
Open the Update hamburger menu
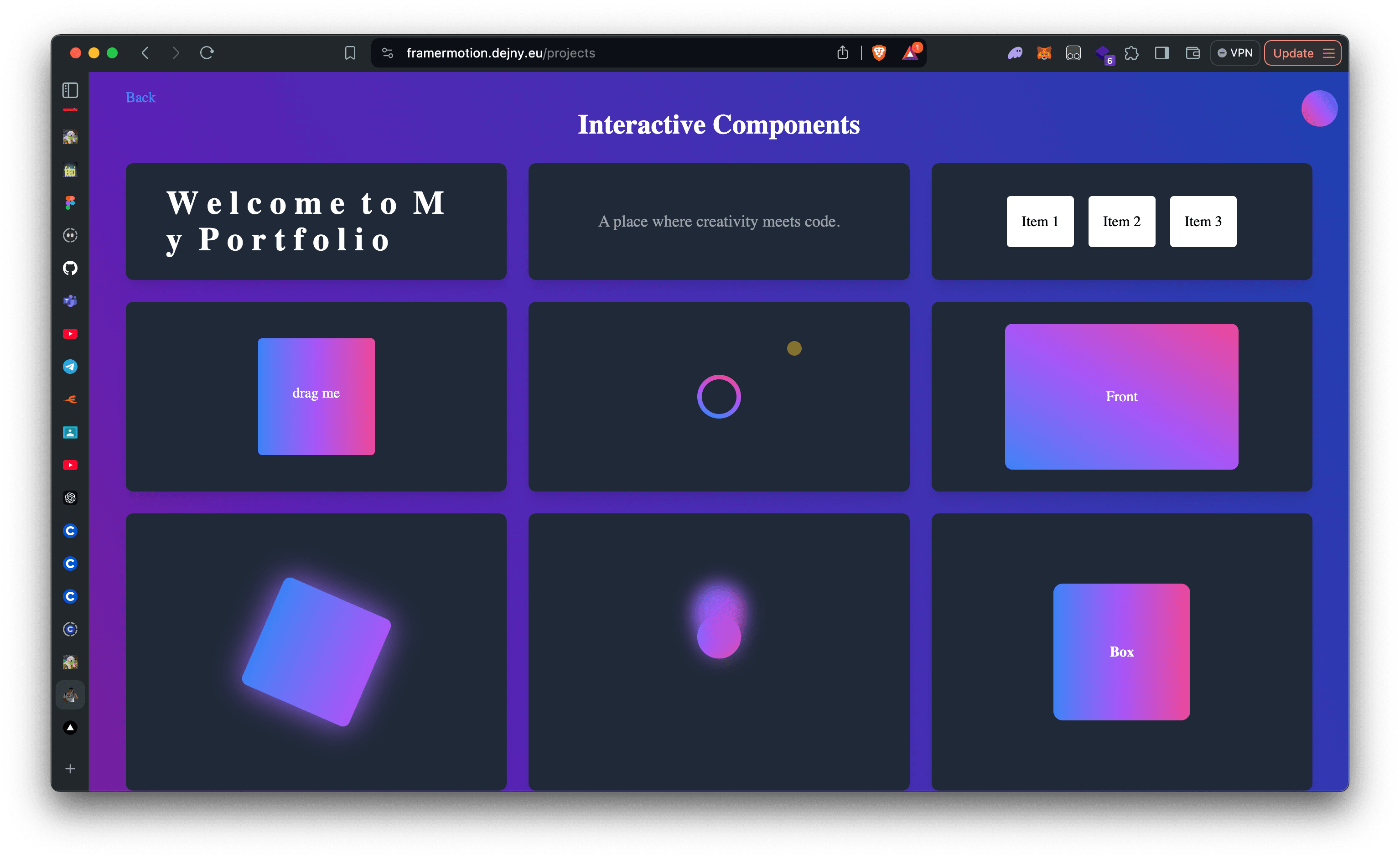click(1302, 53)
